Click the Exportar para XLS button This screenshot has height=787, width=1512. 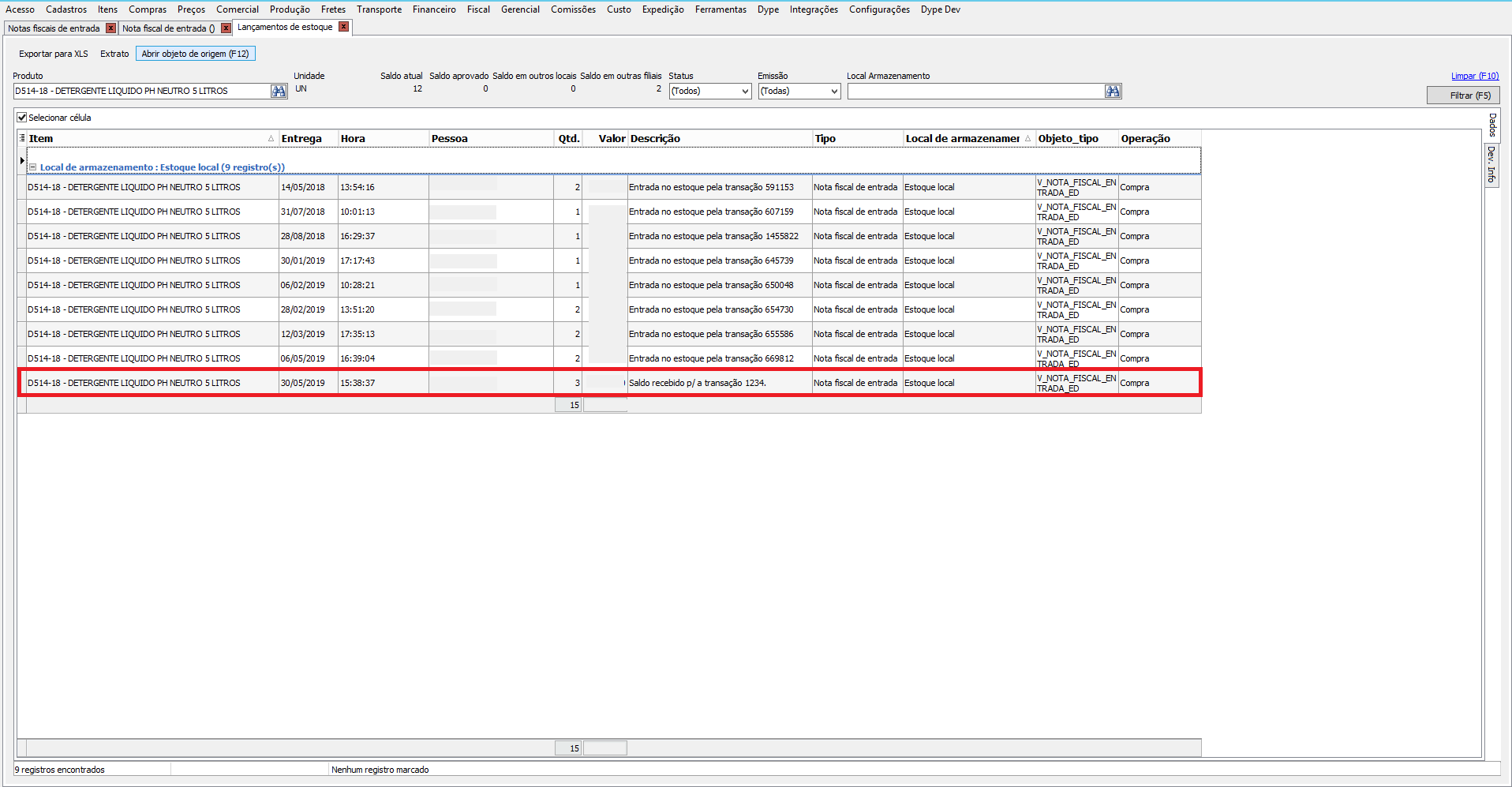click(x=54, y=54)
